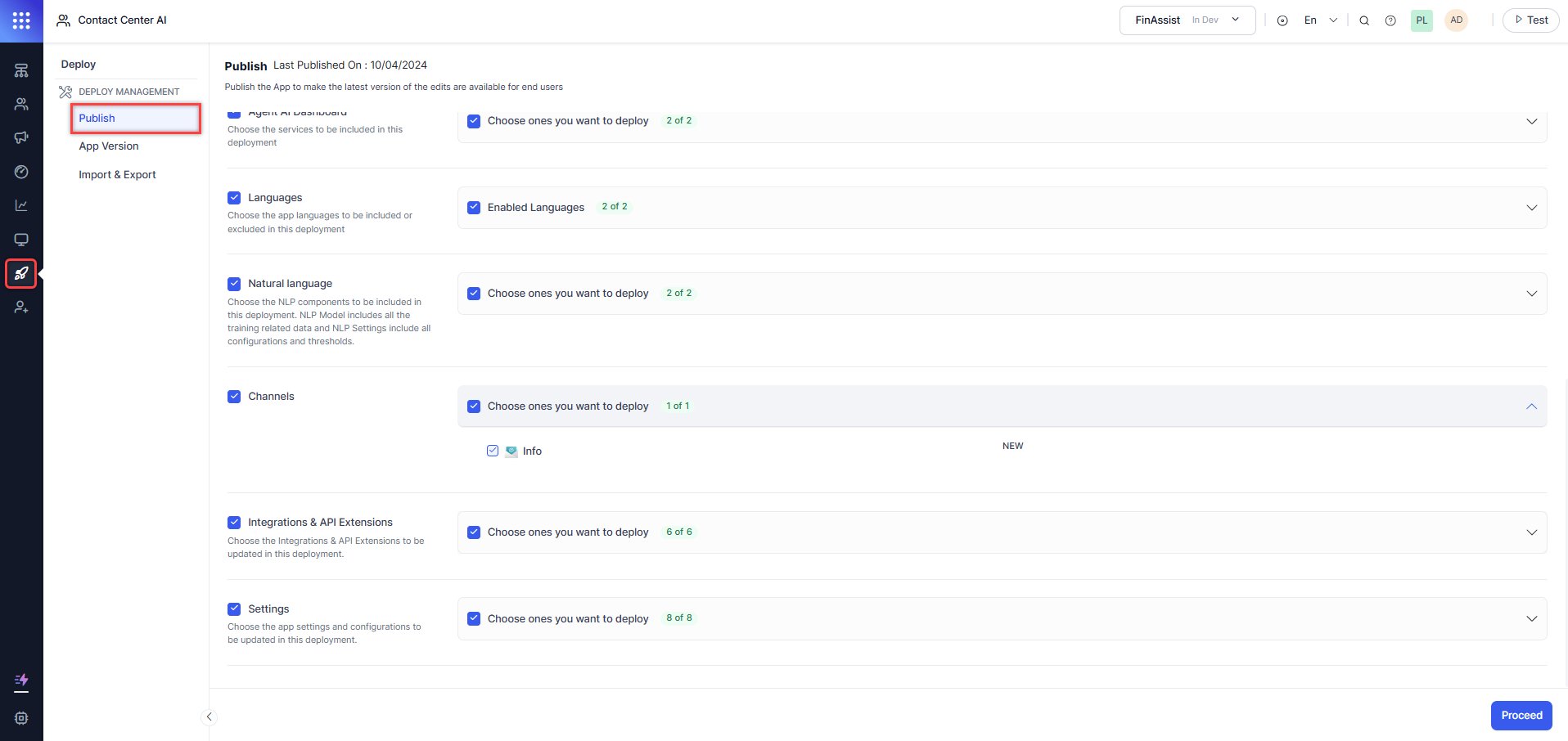Open the monitor screen icon in sidebar

tap(21, 240)
